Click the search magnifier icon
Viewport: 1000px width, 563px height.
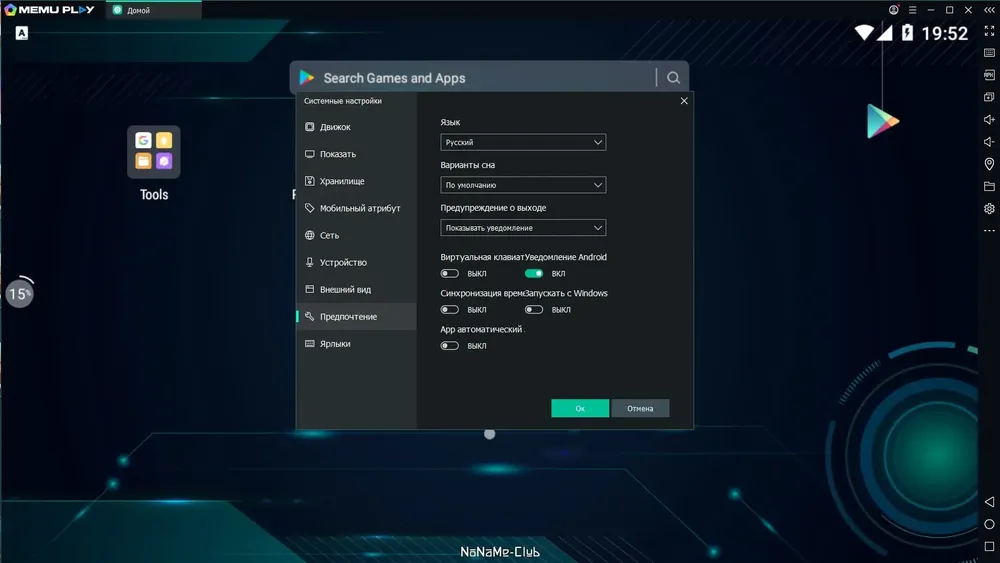pos(673,78)
